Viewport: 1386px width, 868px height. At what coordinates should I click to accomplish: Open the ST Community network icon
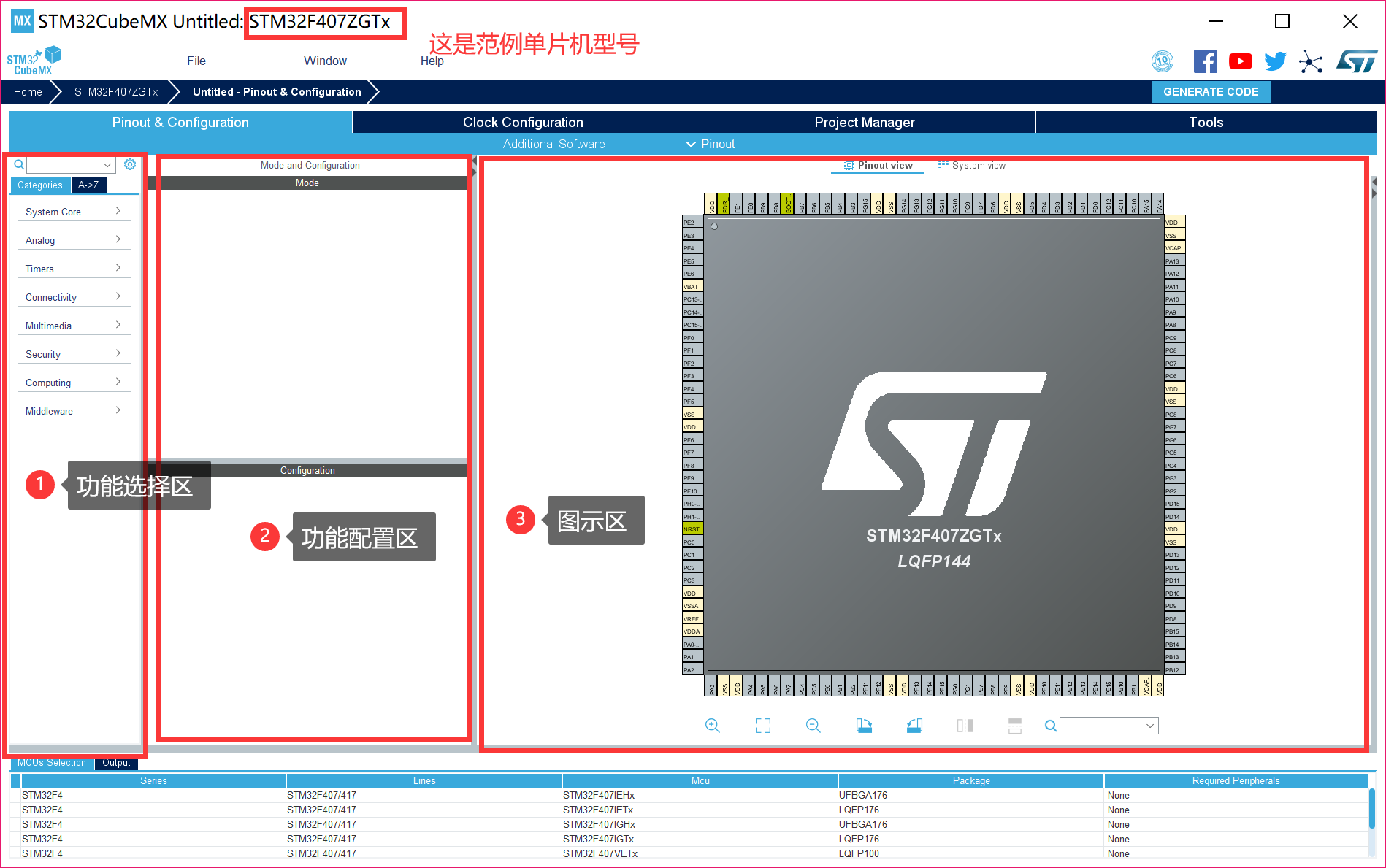click(x=1311, y=61)
